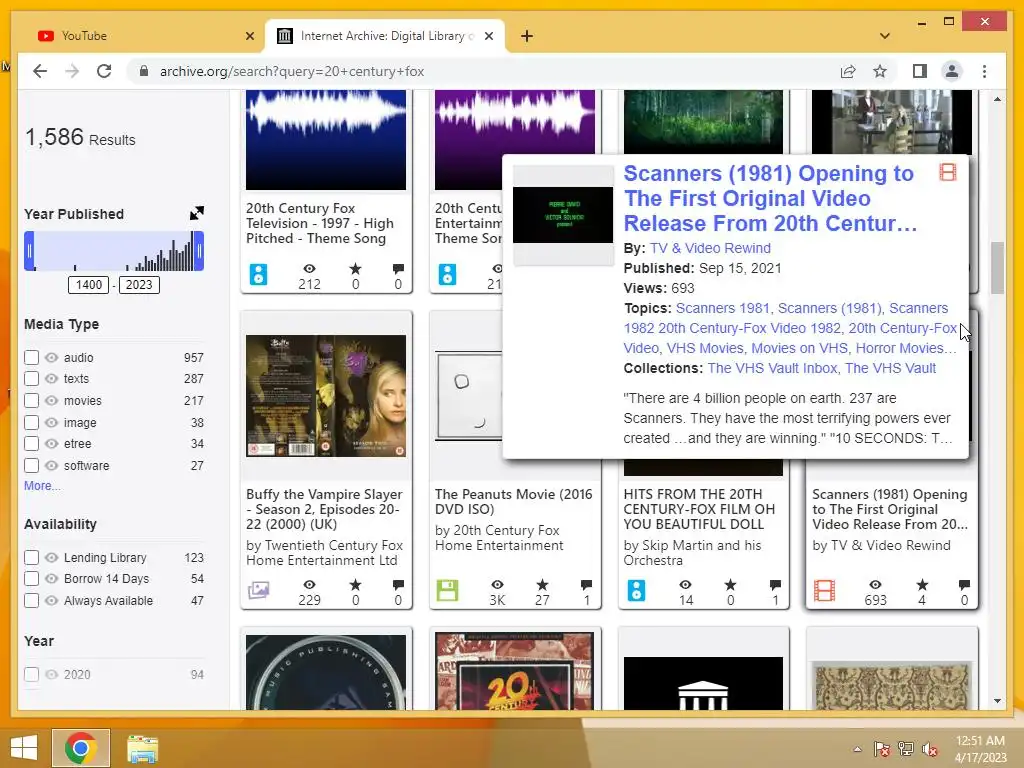This screenshot has height=768, width=1024.
Task: Click film icon in Scanners hover popup
Action: [948, 172]
